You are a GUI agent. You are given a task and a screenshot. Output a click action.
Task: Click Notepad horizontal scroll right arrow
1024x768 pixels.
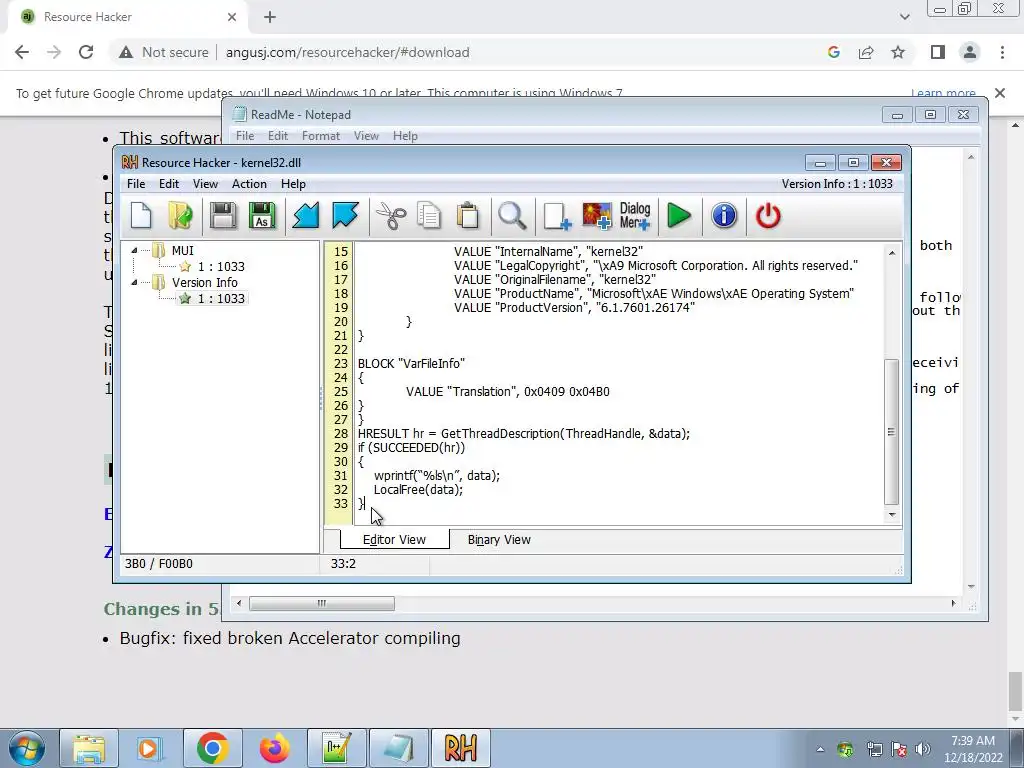(953, 603)
